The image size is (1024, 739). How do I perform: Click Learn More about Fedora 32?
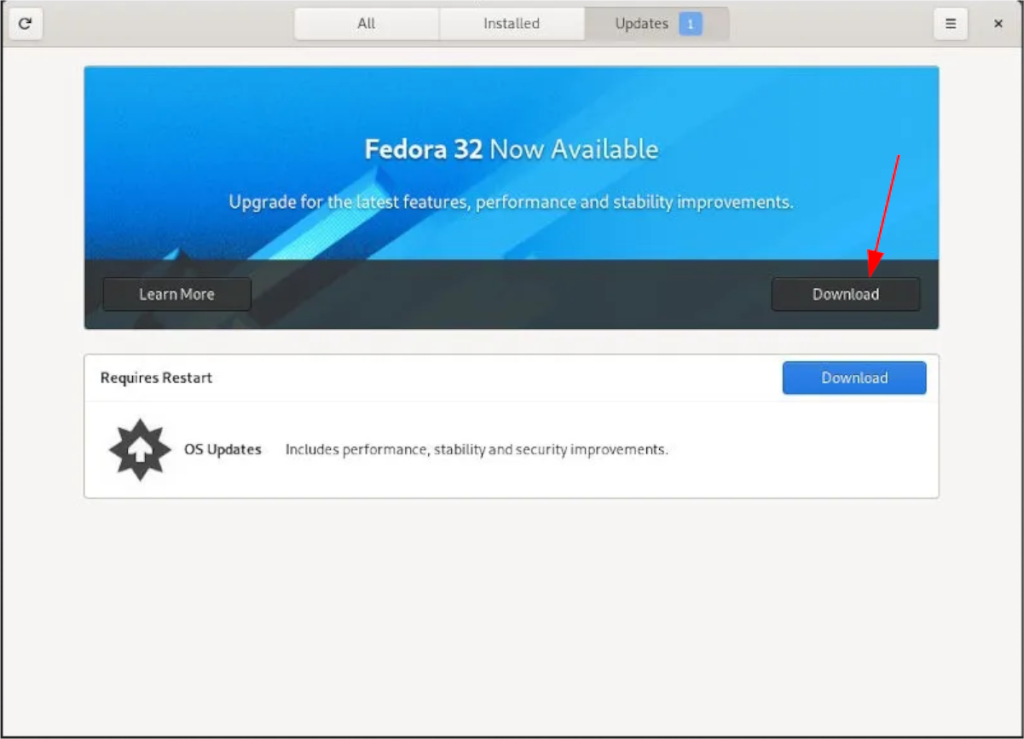[x=176, y=294]
